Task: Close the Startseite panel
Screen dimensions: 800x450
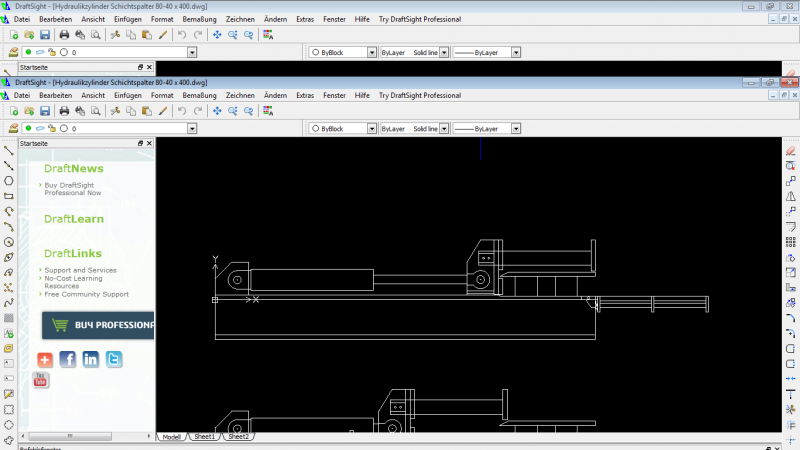Action: coord(150,144)
